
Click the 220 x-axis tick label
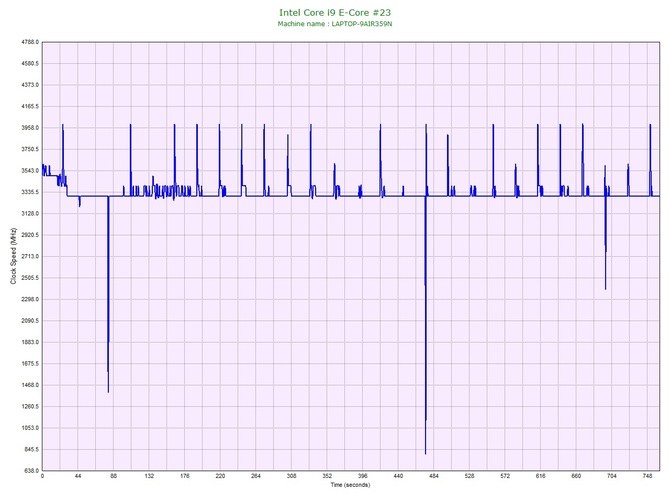[x=220, y=476]
